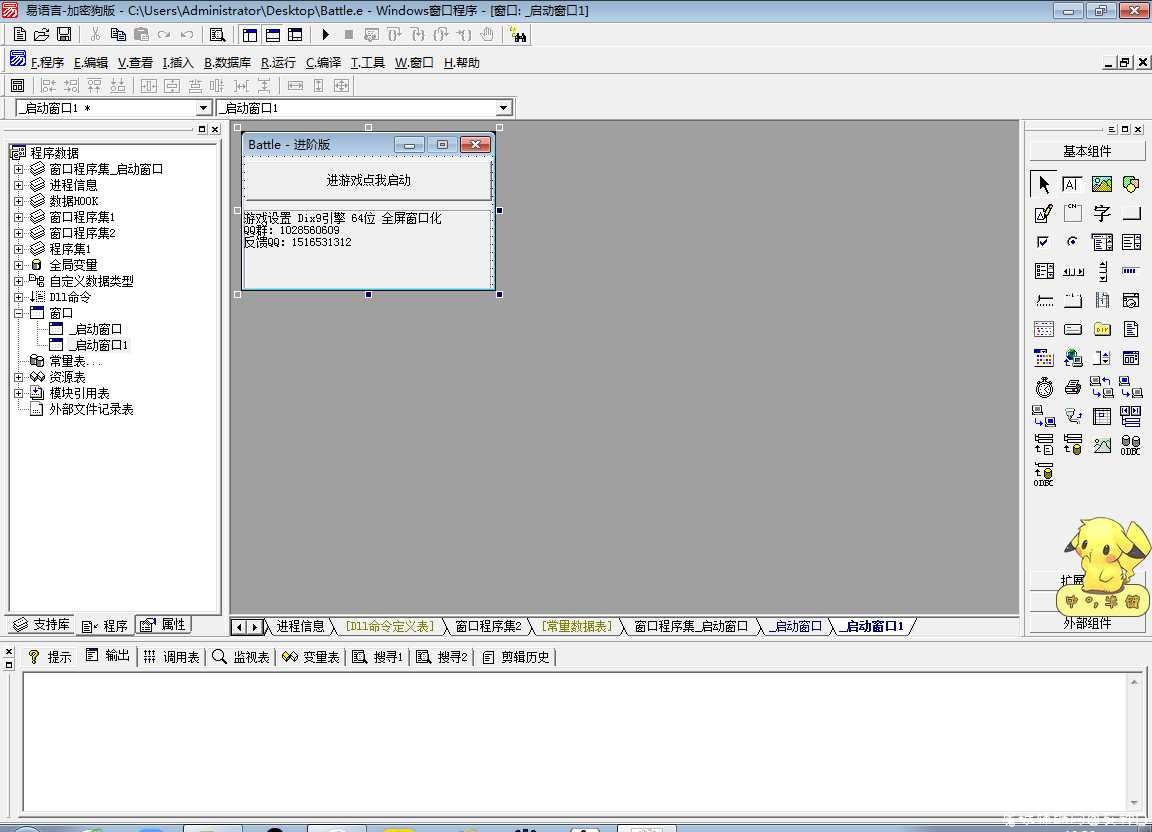The width and height of the screenshot is (1152, 832).
Task: Click the 进游戏点我启动 button on the form
Action: tap(368, 180)
